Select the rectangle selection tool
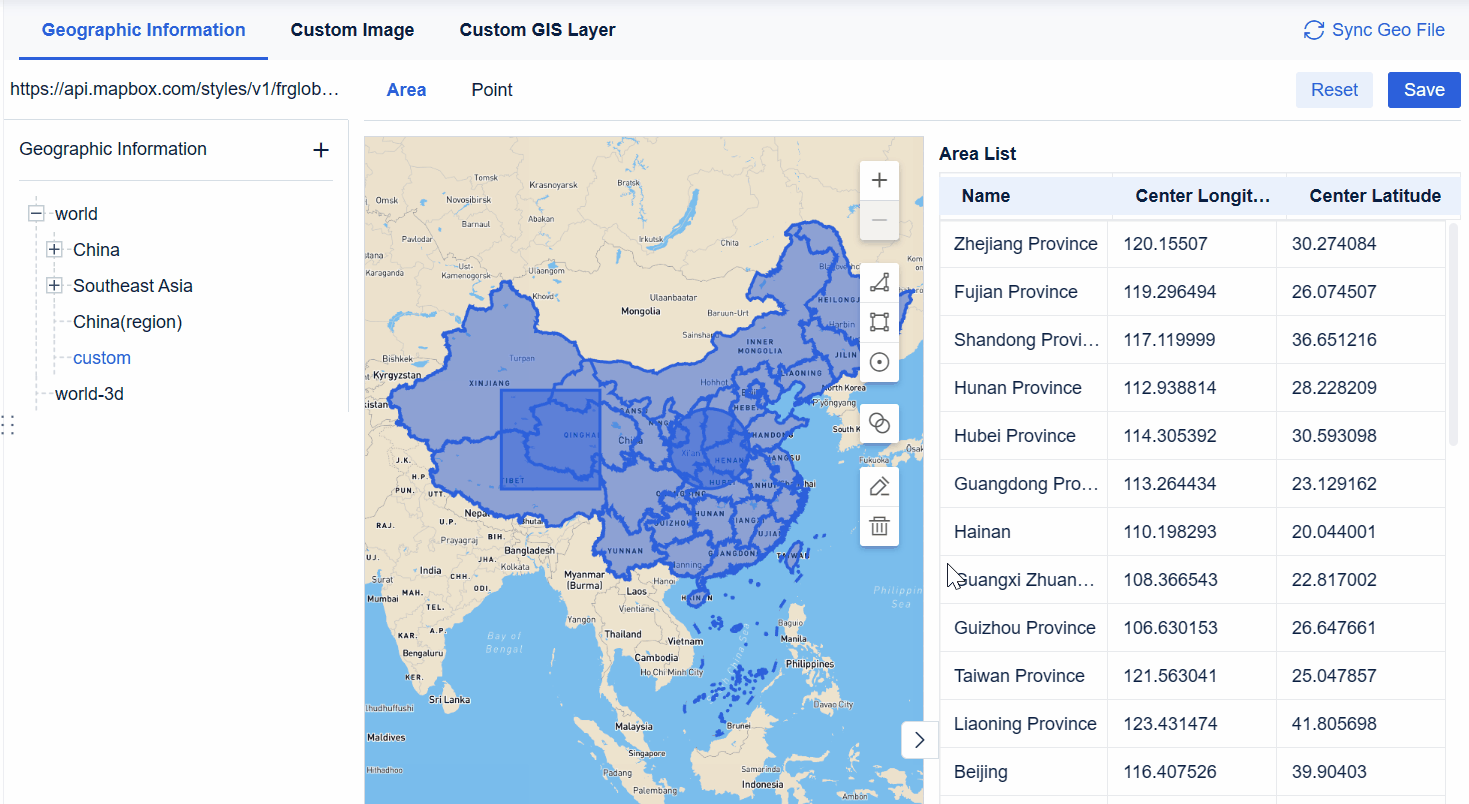1469x804 pixels. (878, 322)
